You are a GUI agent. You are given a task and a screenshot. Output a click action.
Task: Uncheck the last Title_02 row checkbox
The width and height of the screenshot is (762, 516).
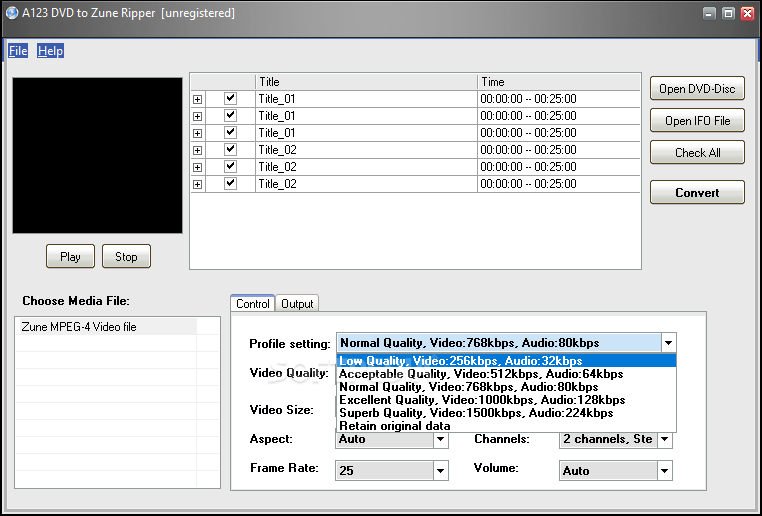[230, 184]
